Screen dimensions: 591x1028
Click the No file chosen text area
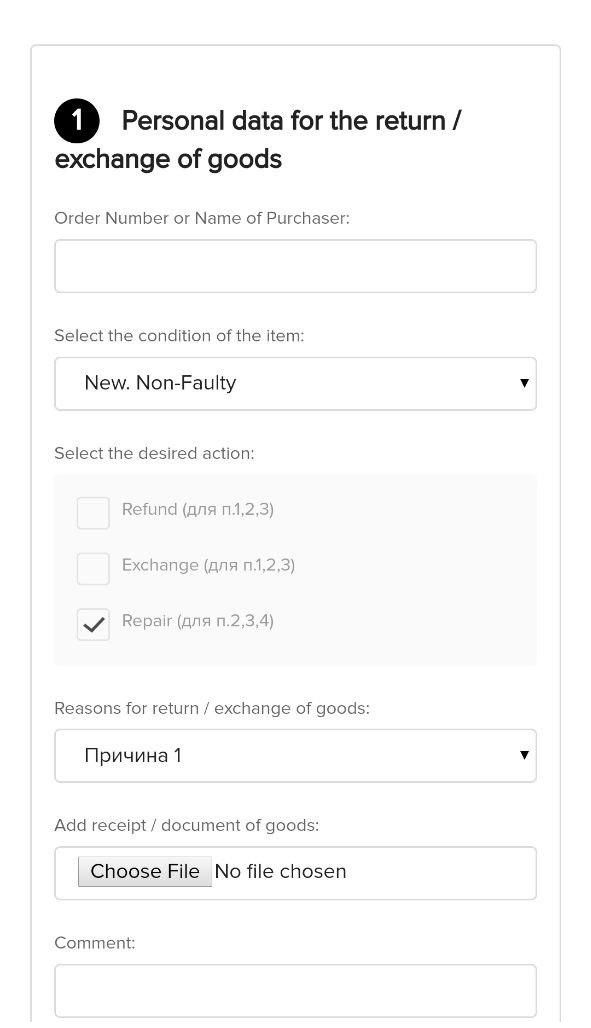[281, 871]
